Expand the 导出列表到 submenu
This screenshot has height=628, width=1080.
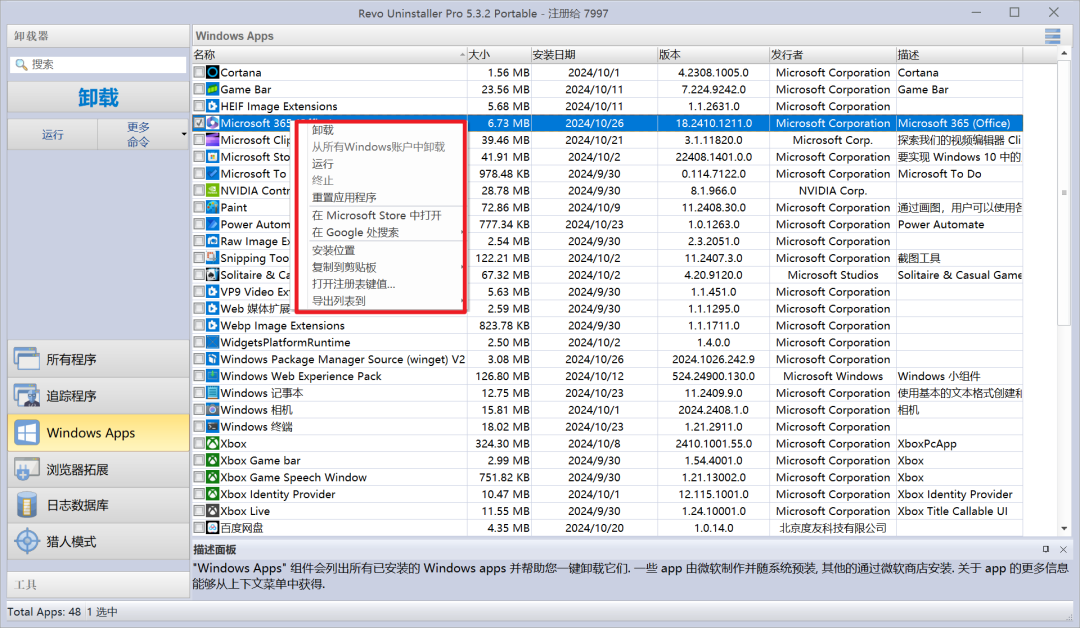tap(461, 301)
